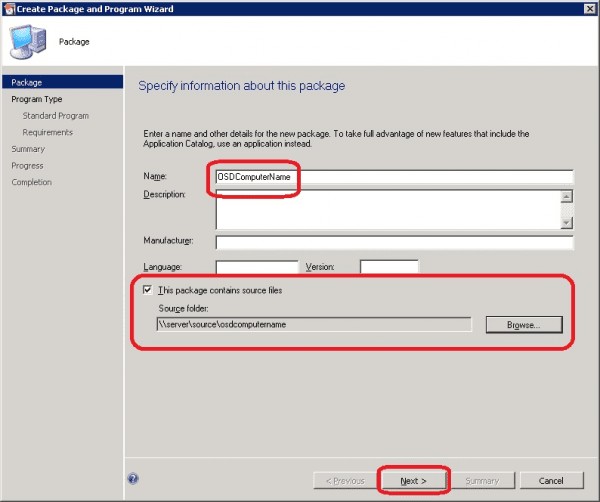Screen dimensions: 600x502
Task: Jump to the Completion step in the sidebar
Action: click(x=31, y=182)
